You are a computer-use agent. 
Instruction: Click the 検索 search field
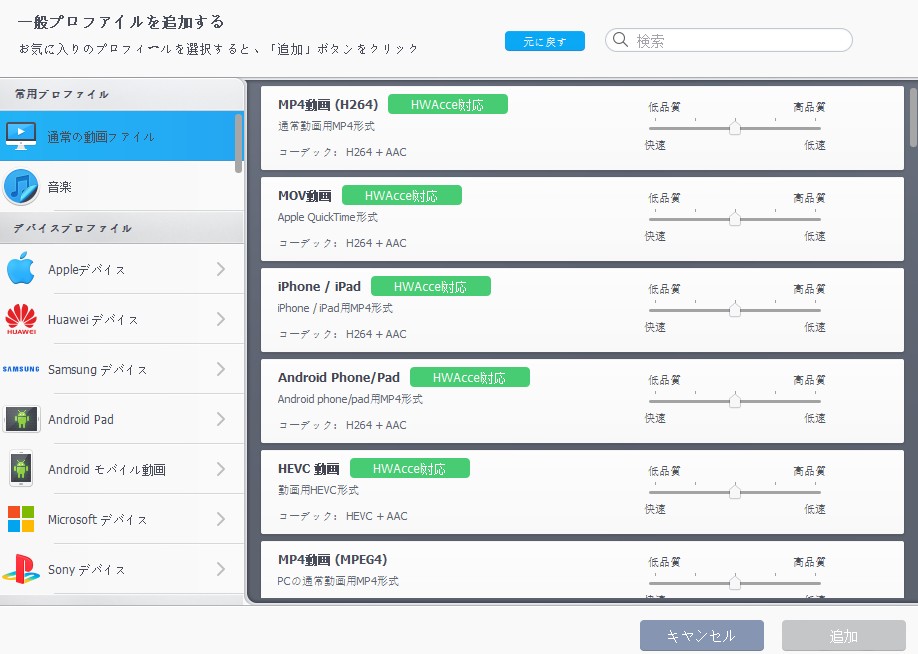coord(728,40)
